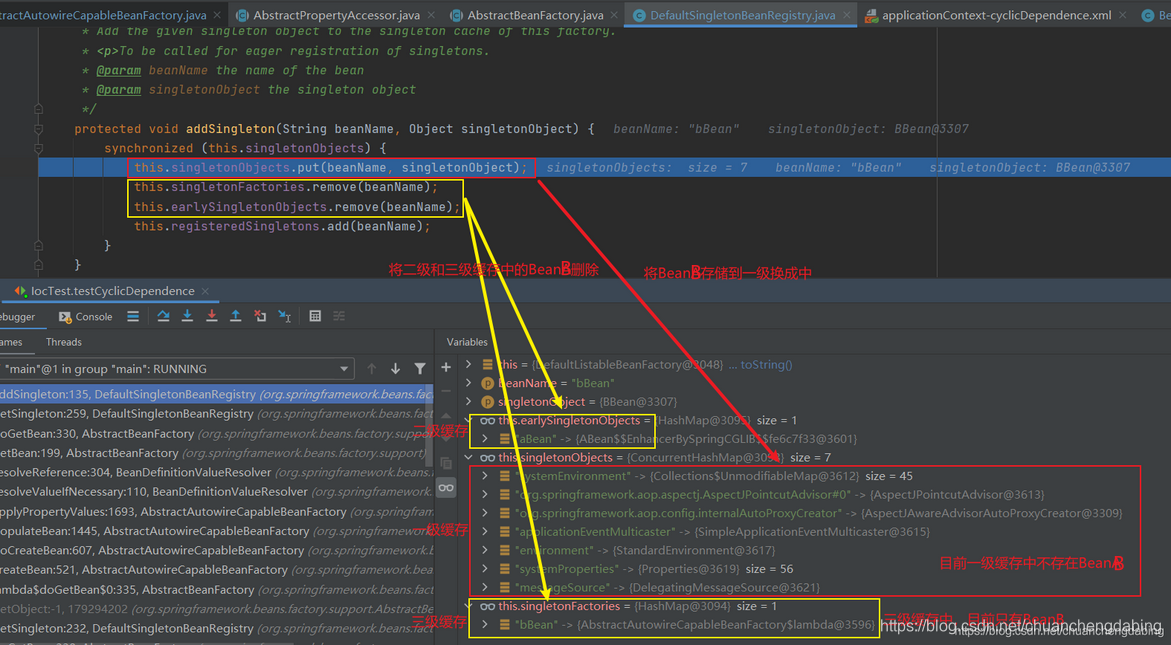Switch to applicationContext-cyclicDependence.xml tab

coord(996,15)
